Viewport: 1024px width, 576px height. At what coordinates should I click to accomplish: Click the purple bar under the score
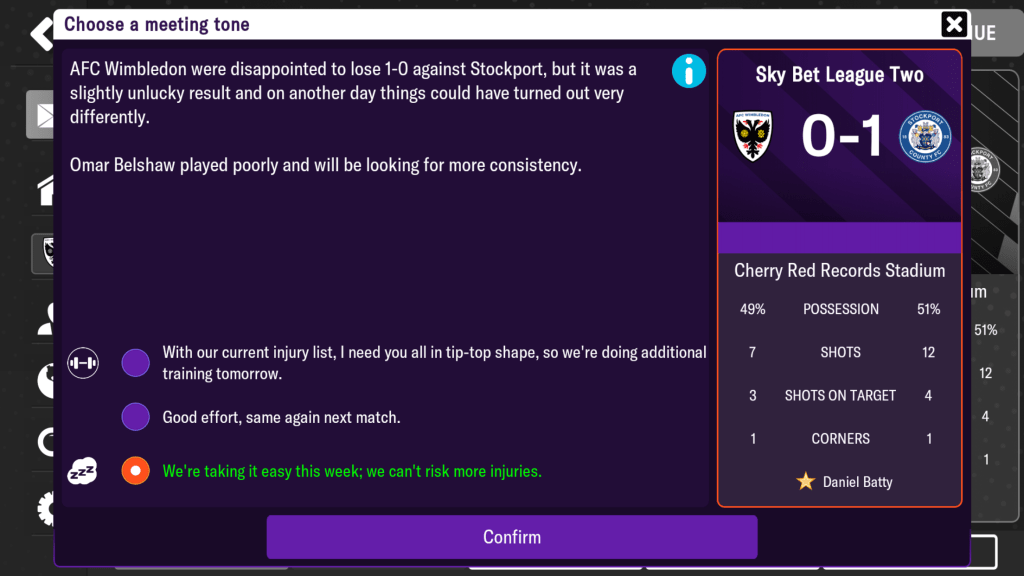(839, 238)
